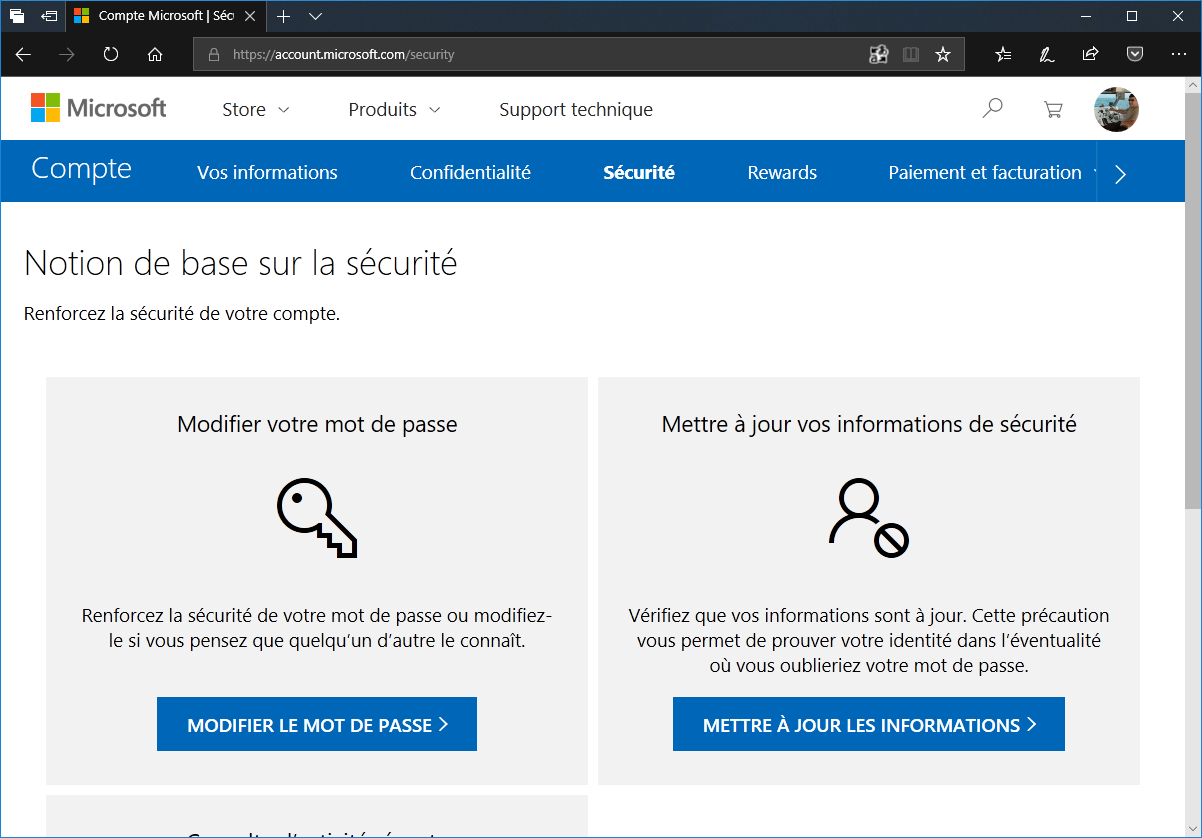This screenshot has width=1202, height=838.
Task: Click Renforcez la sécurité de votre compte text
Action: 182,314
